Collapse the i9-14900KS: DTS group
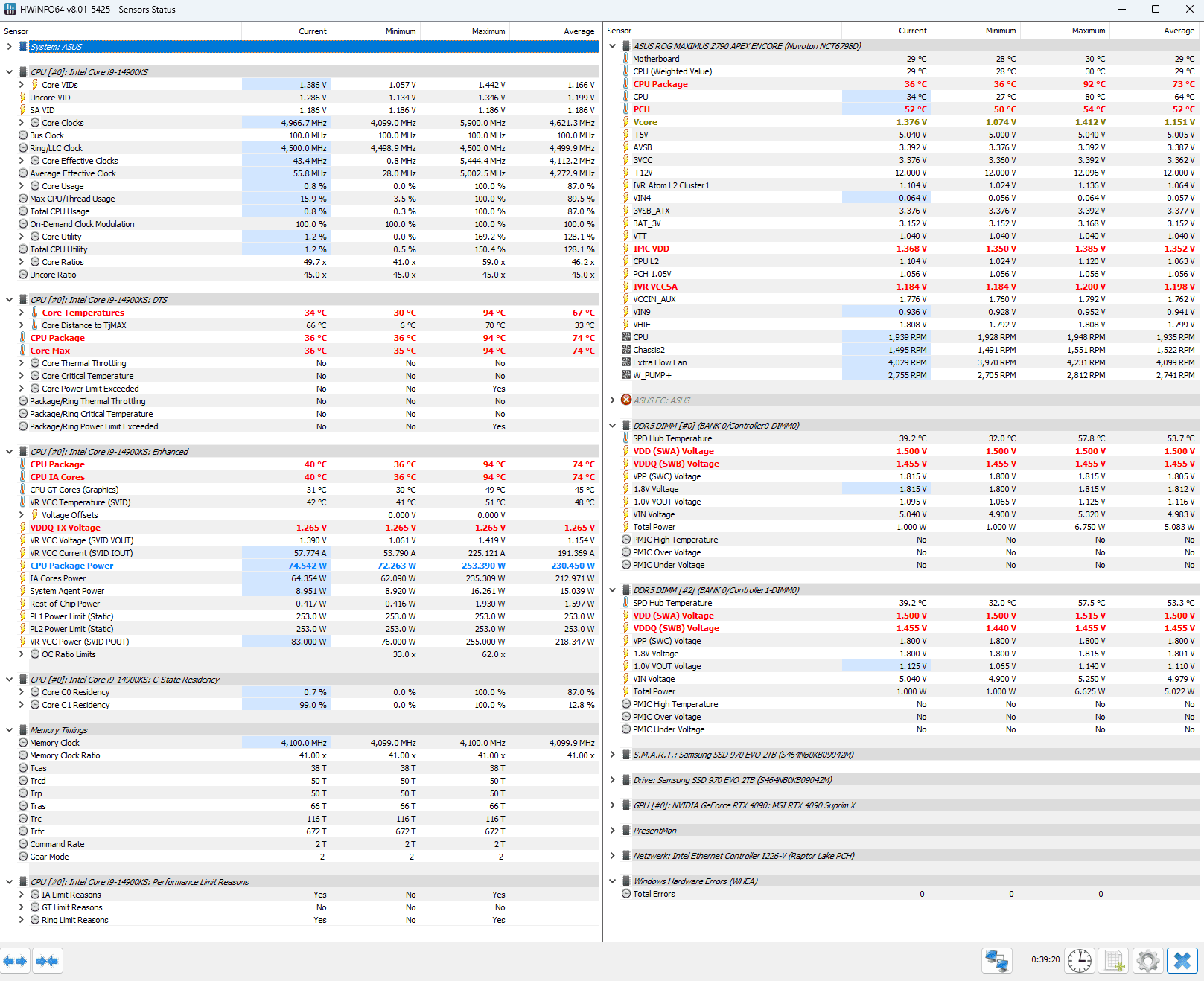This screenshot has width=1204, height=981. tap(9, 300)
